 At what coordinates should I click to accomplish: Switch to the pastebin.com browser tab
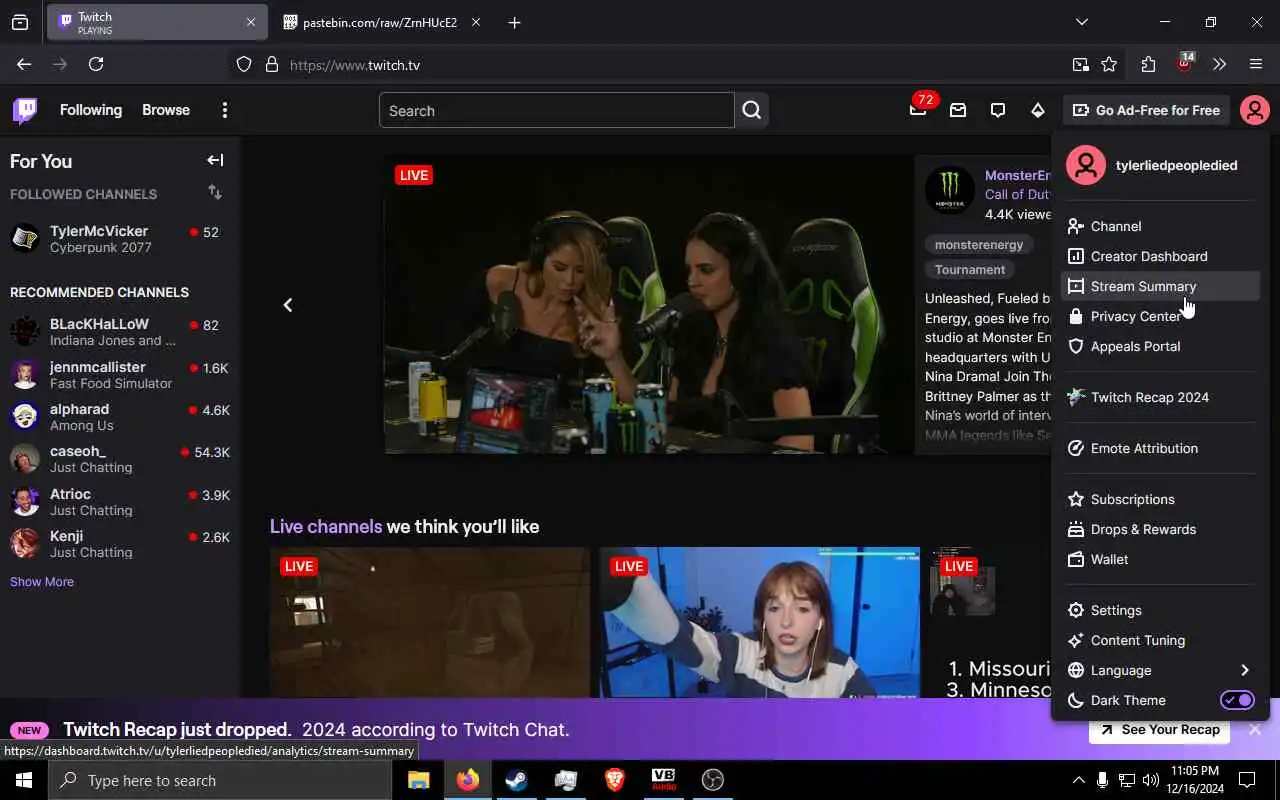[380, 22]
